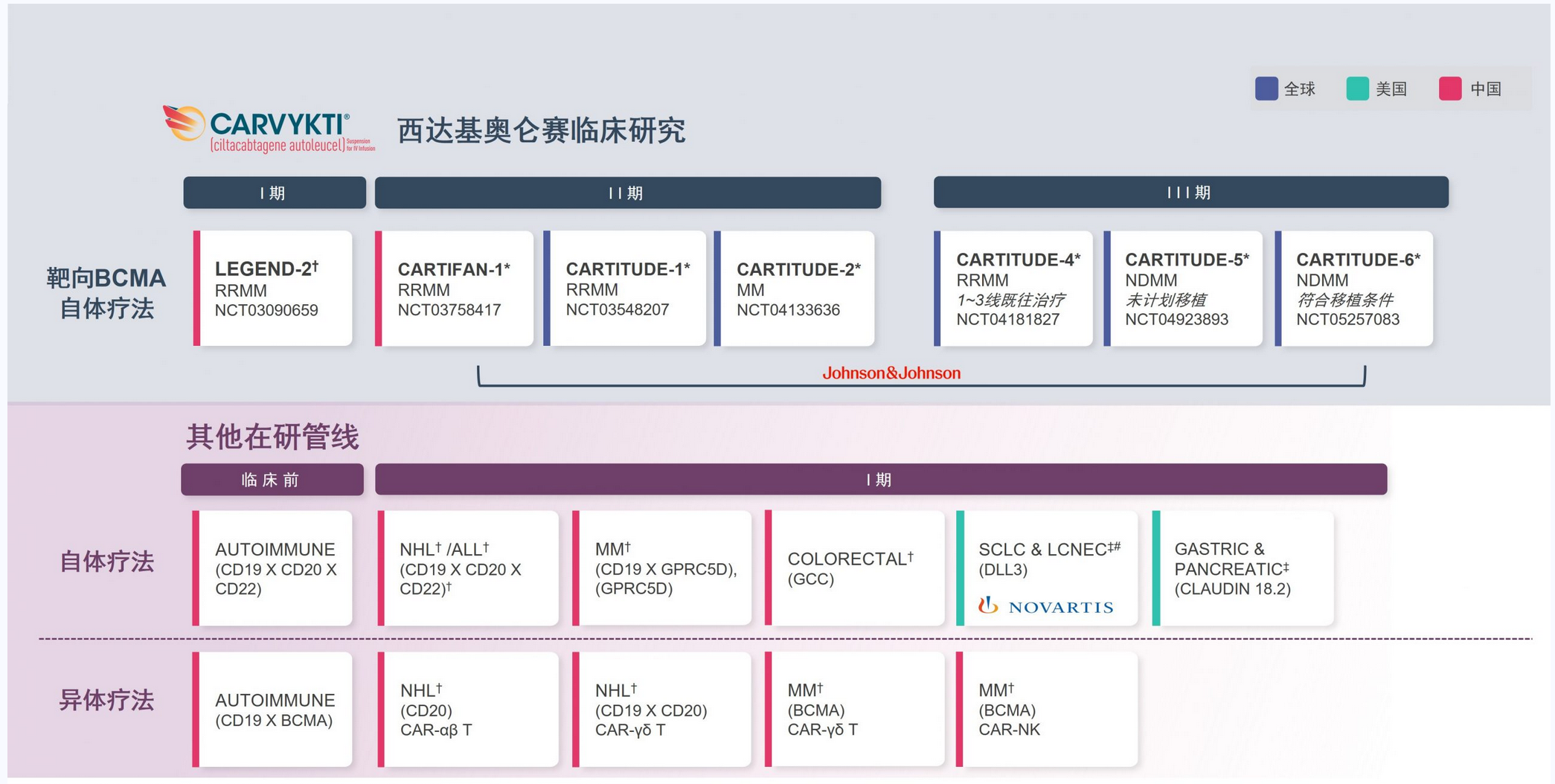
Task: Open the CARTITUDE-5 trial card
Action: (x=1183, y=289)
